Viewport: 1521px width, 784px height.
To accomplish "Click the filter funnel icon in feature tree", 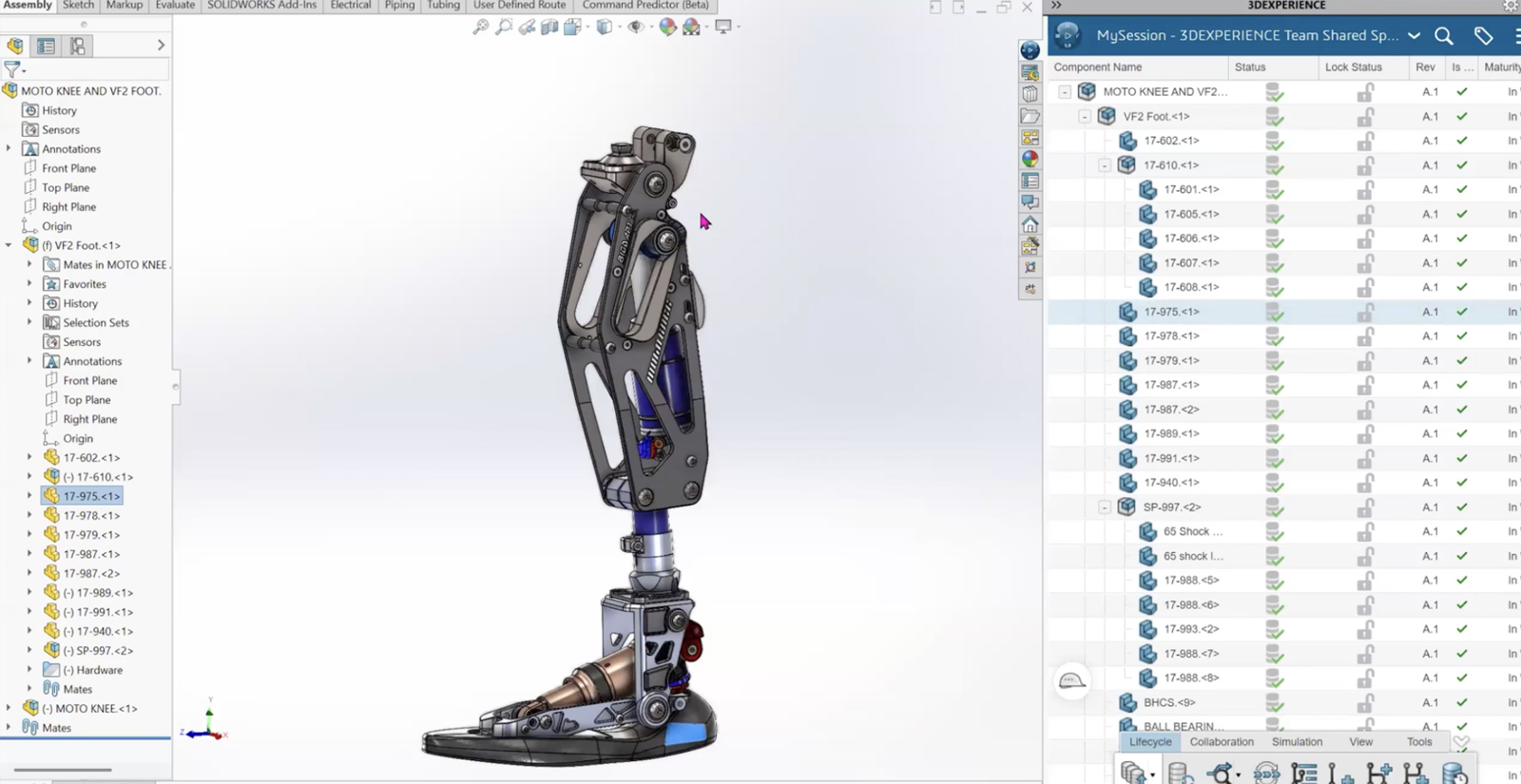I will (x=12, y=69).
